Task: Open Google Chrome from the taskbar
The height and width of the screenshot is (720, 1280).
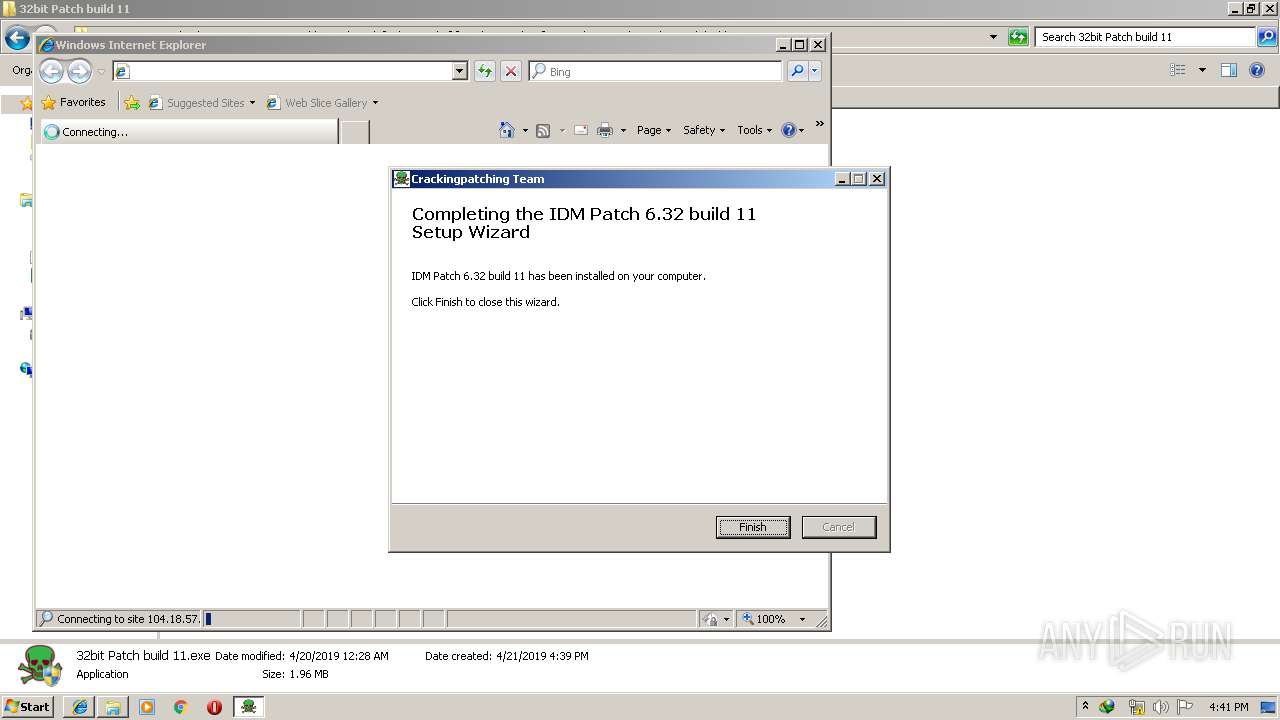Action: point(180,707)
